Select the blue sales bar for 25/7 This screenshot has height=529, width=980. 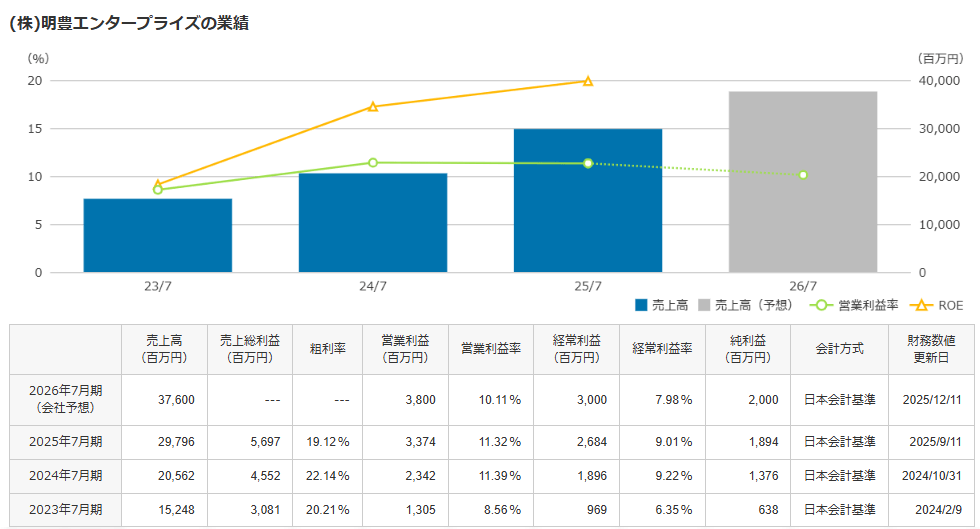[588, 201]
